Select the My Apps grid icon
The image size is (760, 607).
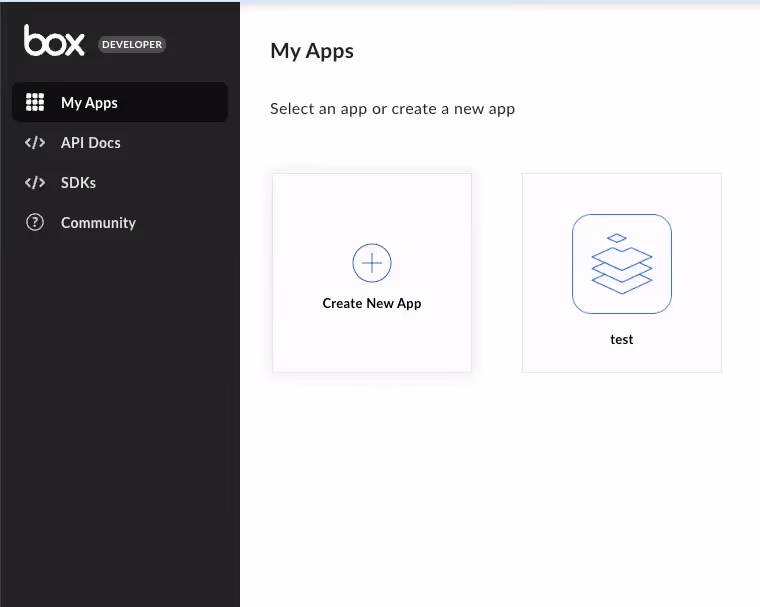click(x=35, y=102)
